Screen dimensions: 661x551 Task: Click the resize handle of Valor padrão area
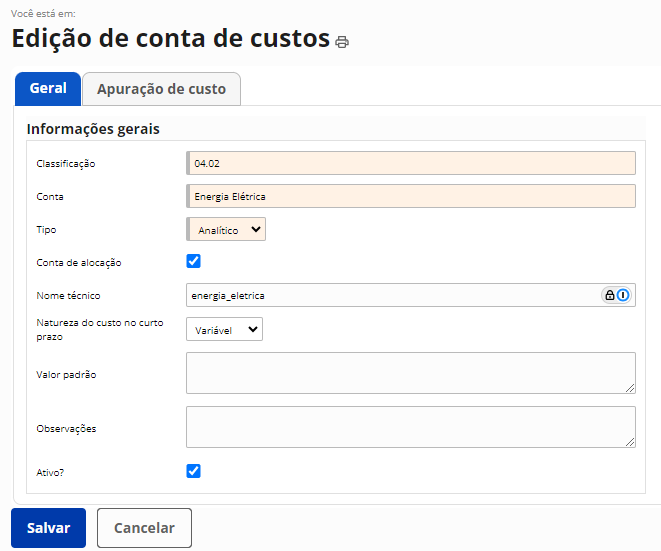coord(630,388)
